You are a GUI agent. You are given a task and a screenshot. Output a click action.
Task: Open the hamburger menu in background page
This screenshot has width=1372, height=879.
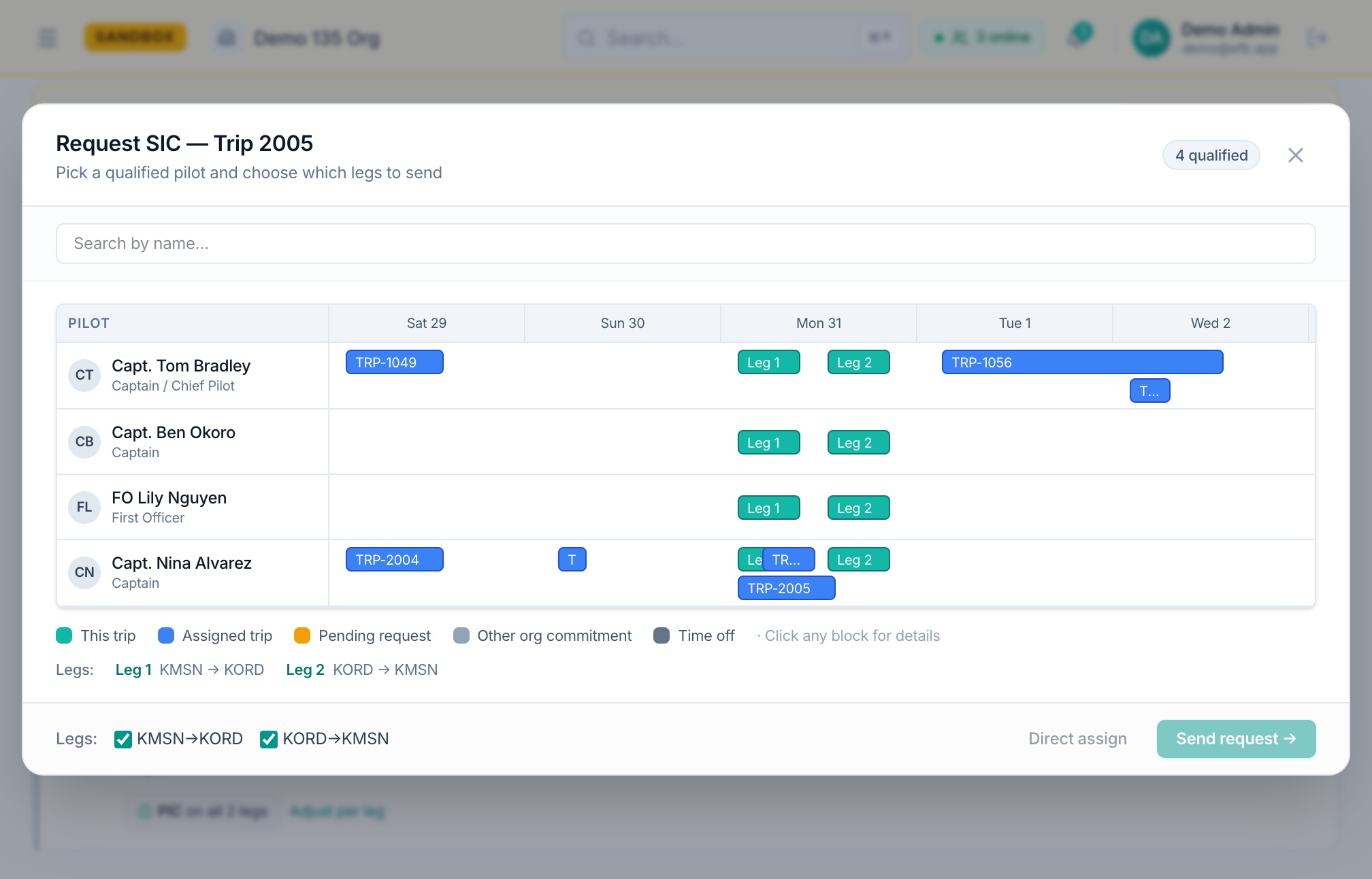48,38
